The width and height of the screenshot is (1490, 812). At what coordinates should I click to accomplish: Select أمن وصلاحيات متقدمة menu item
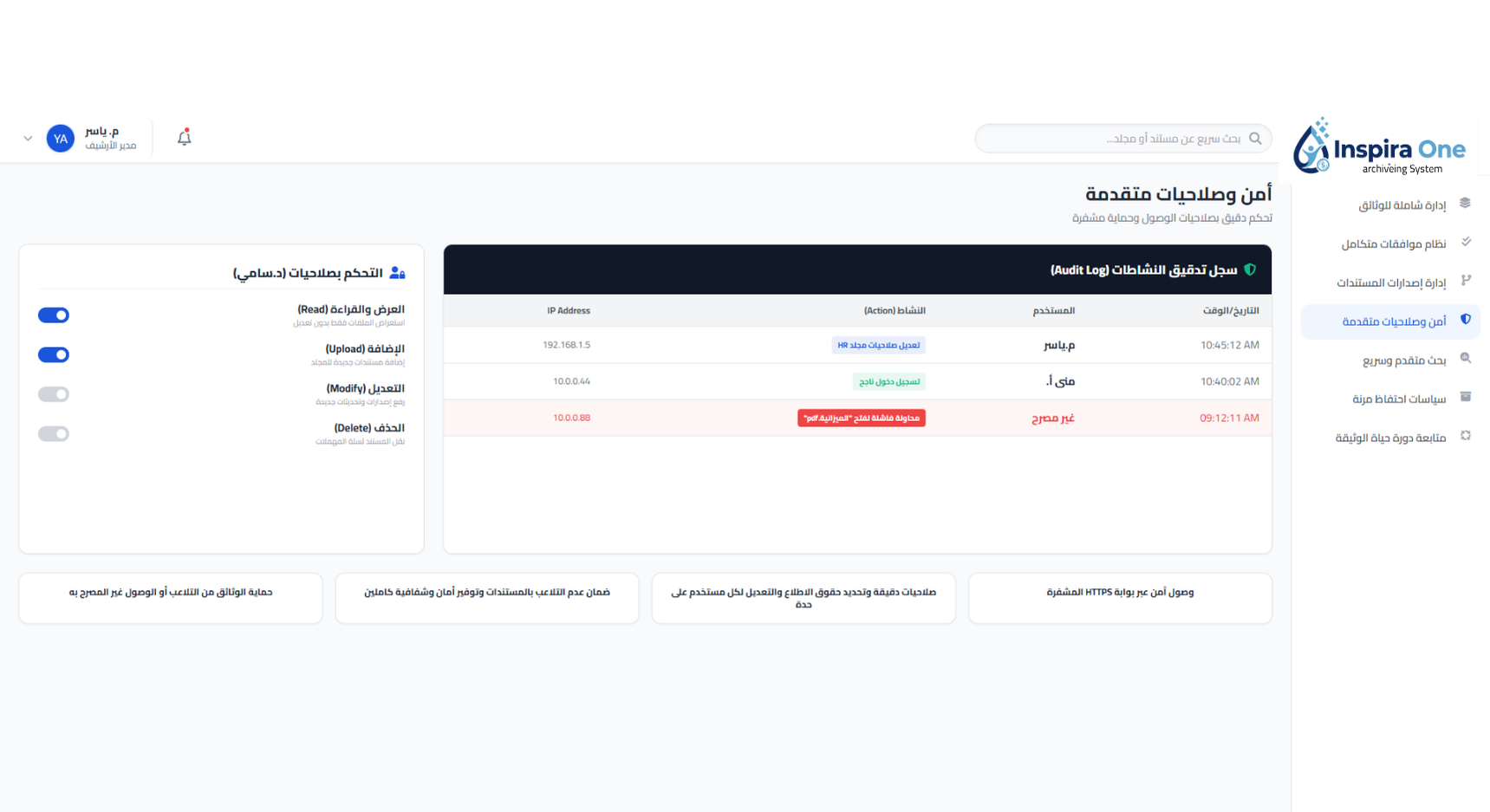coord(1390,322)
